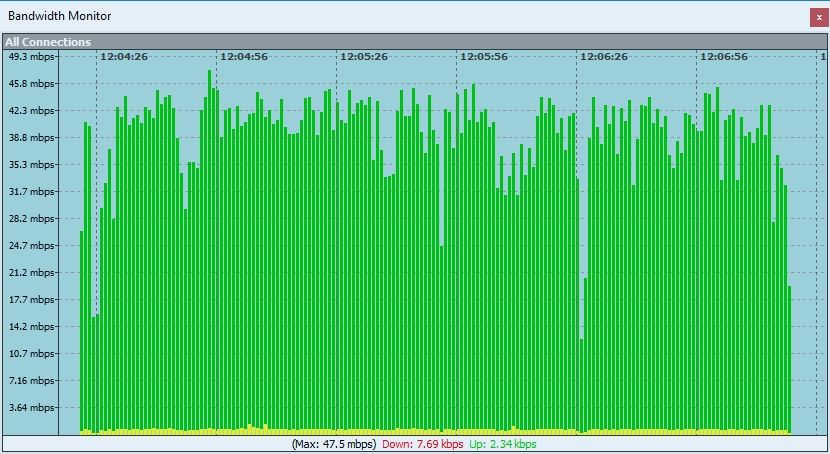830x454 pixels.
Task: Click the green Up: 2.34 kbps readout
Action: point(502,444)
